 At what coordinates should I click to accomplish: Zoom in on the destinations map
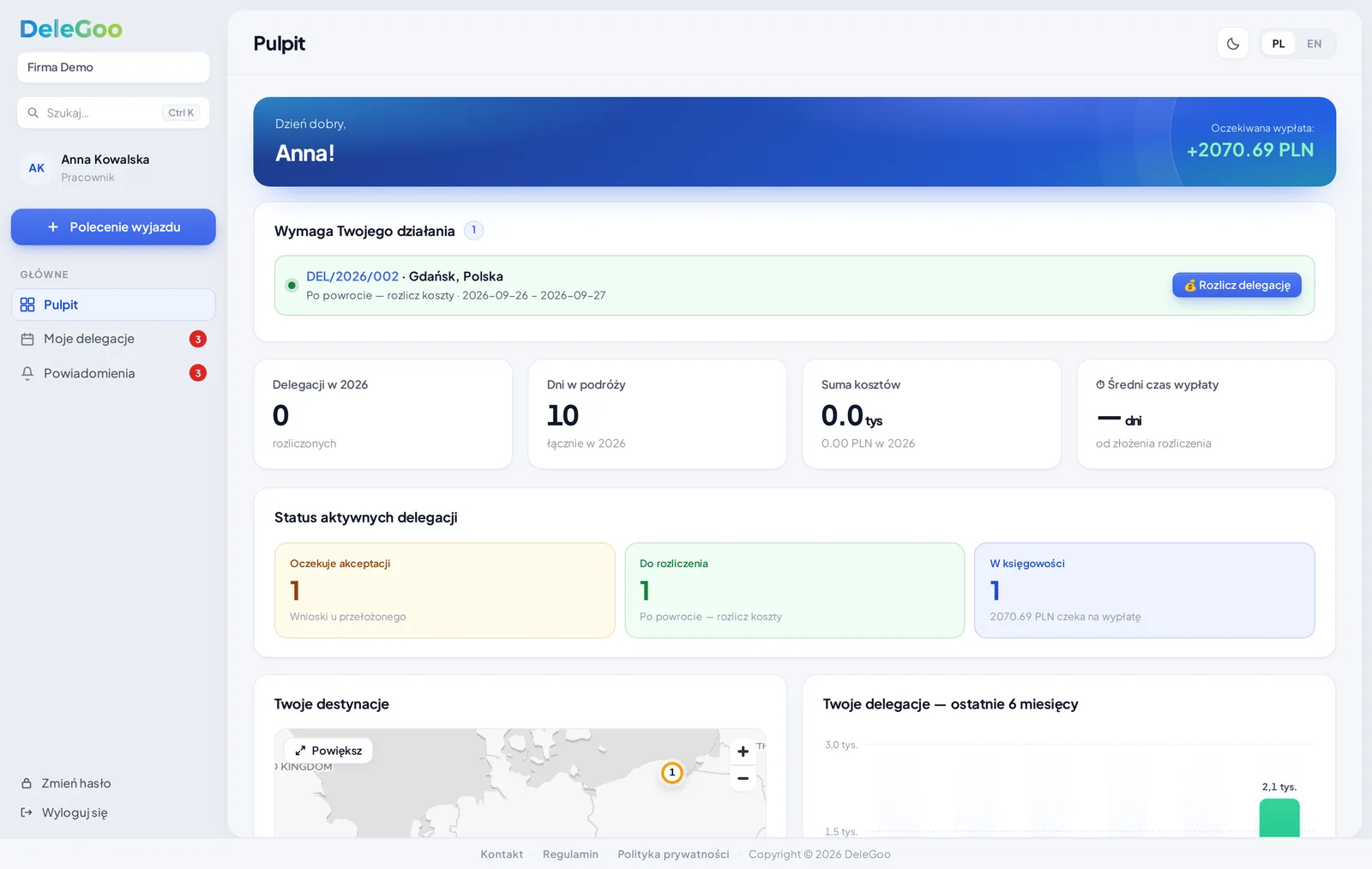pyautogui.click(x=743, y=751)
